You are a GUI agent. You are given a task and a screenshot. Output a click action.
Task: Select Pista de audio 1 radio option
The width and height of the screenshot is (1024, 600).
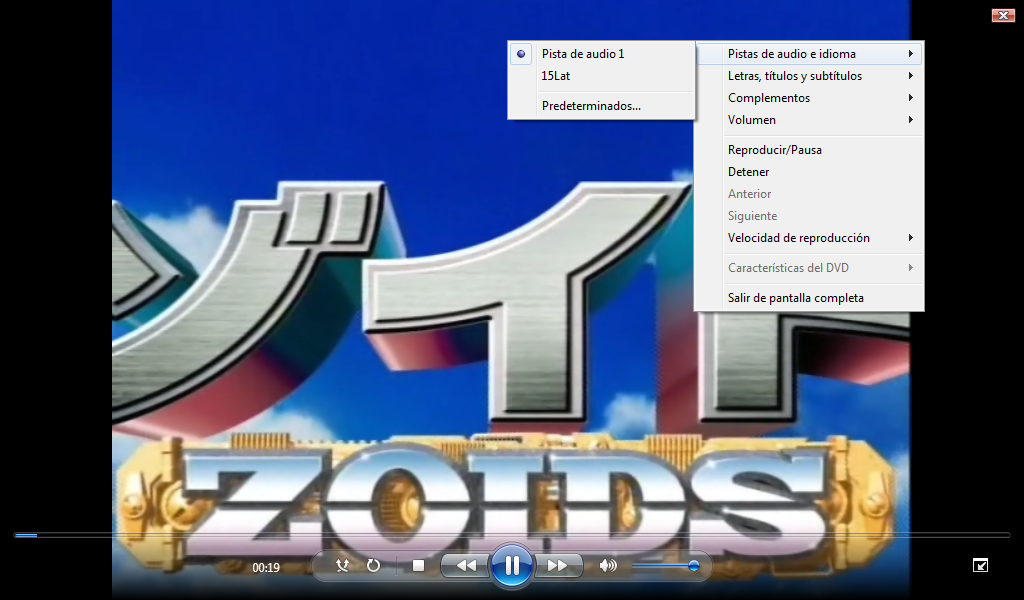click(601, 54)
